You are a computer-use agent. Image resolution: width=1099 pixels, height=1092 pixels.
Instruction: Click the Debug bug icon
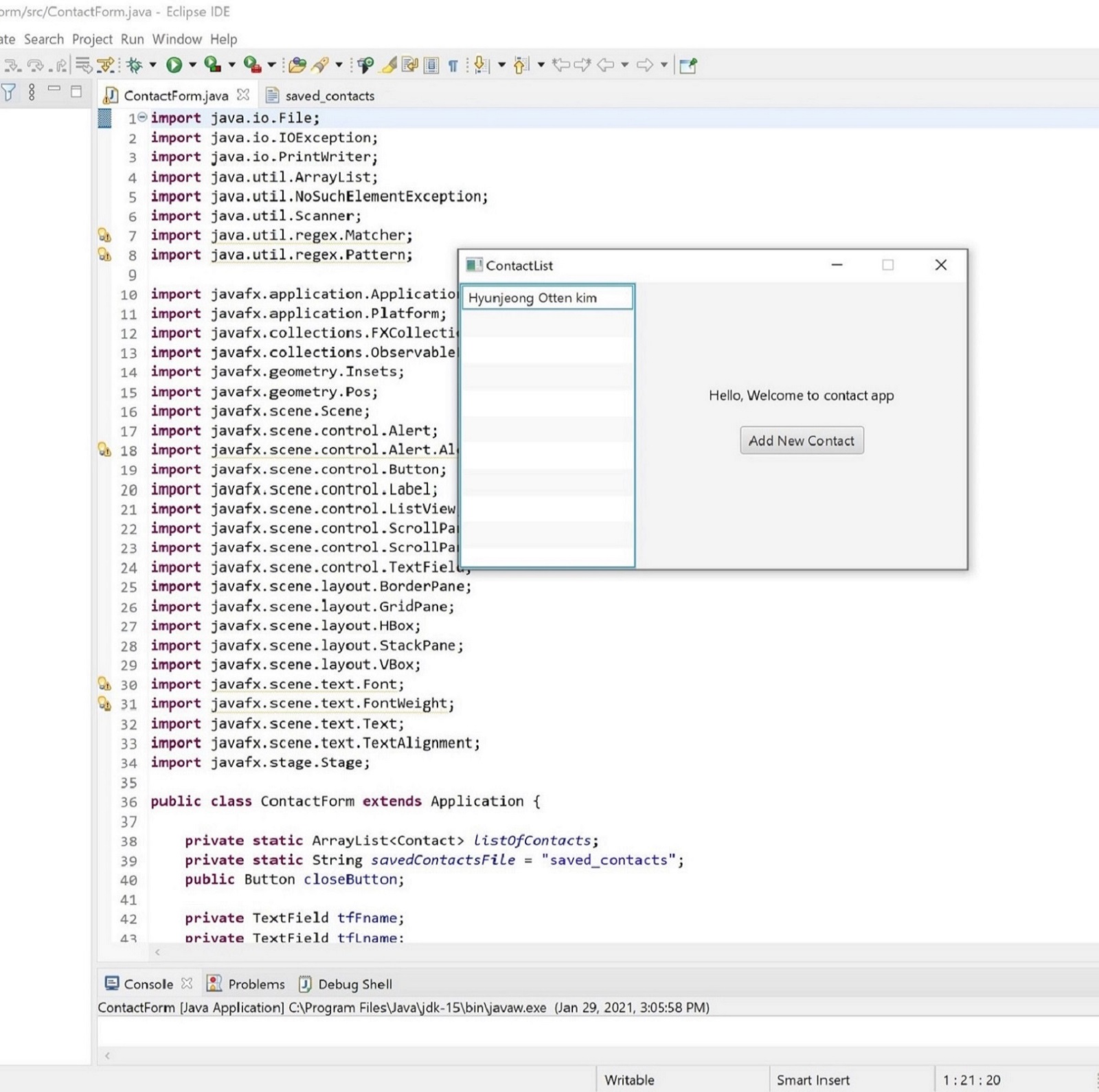tap(135, 65)
